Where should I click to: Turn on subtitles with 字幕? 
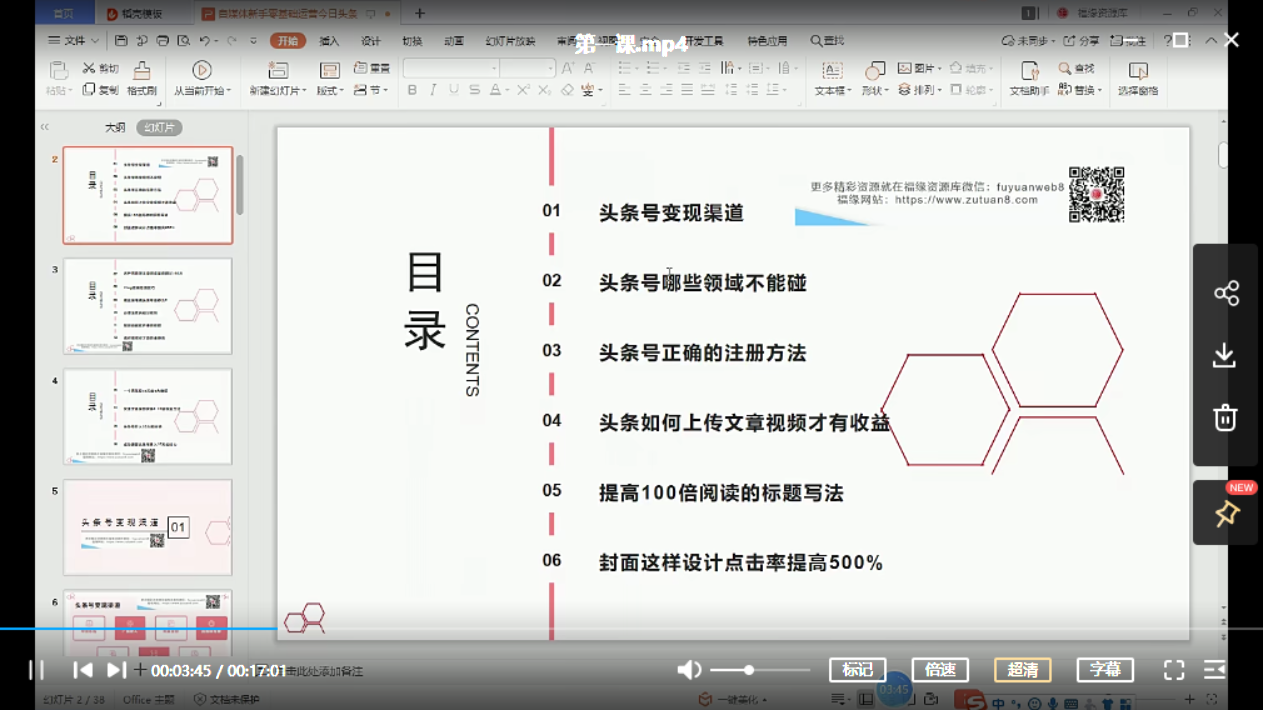point(1105,670)
